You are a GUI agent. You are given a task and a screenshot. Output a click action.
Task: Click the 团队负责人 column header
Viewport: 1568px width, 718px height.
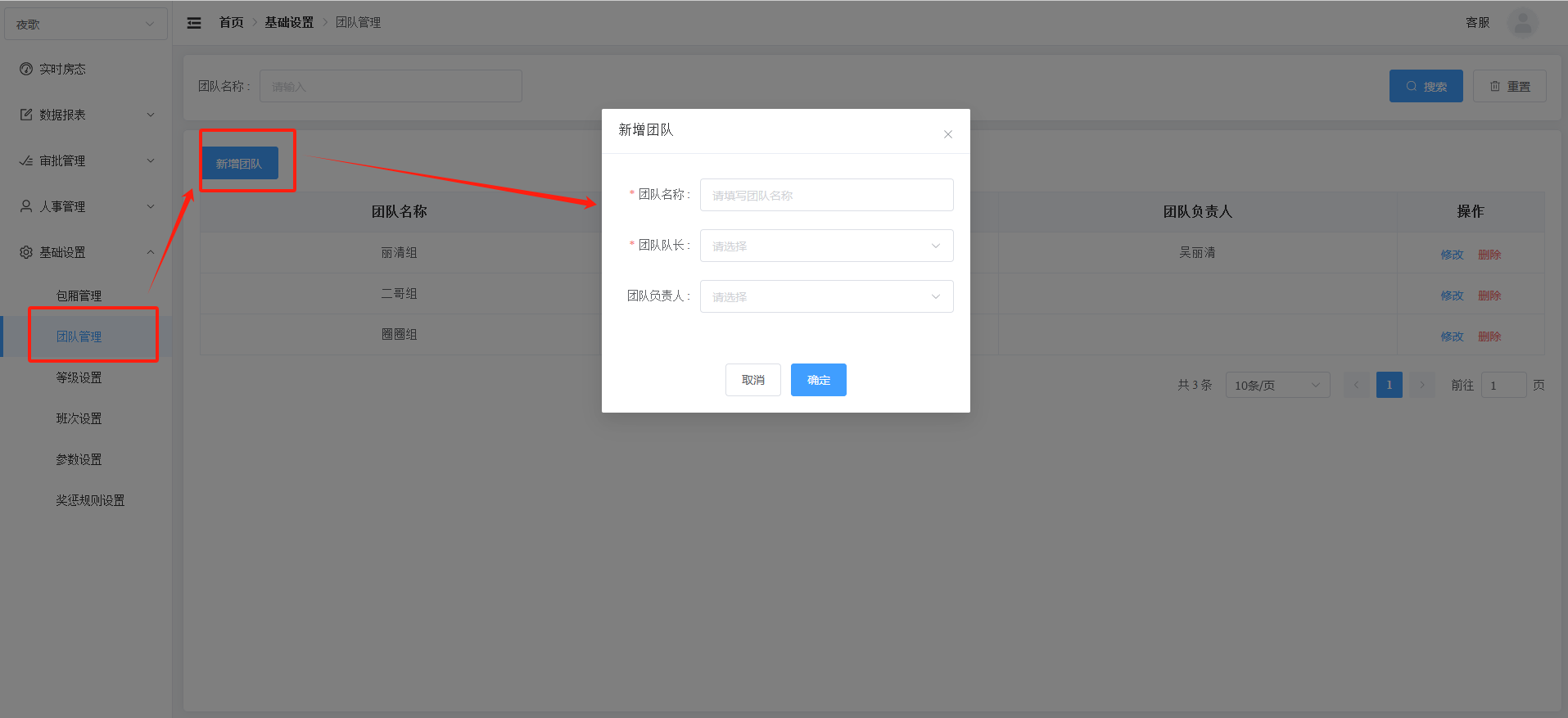pos(1197,211)
